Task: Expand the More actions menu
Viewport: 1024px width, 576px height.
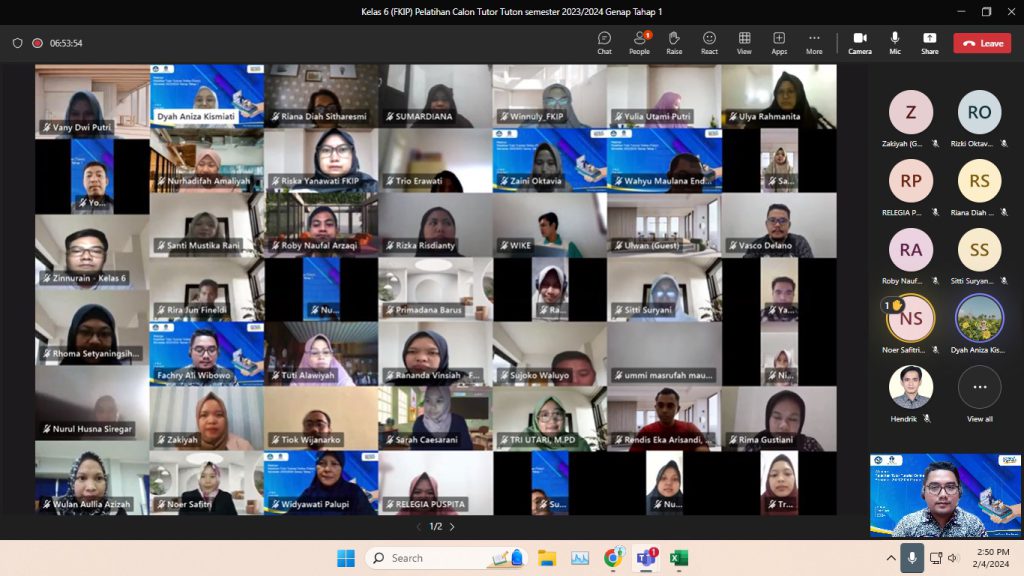Action: click(x=814, y=43)
